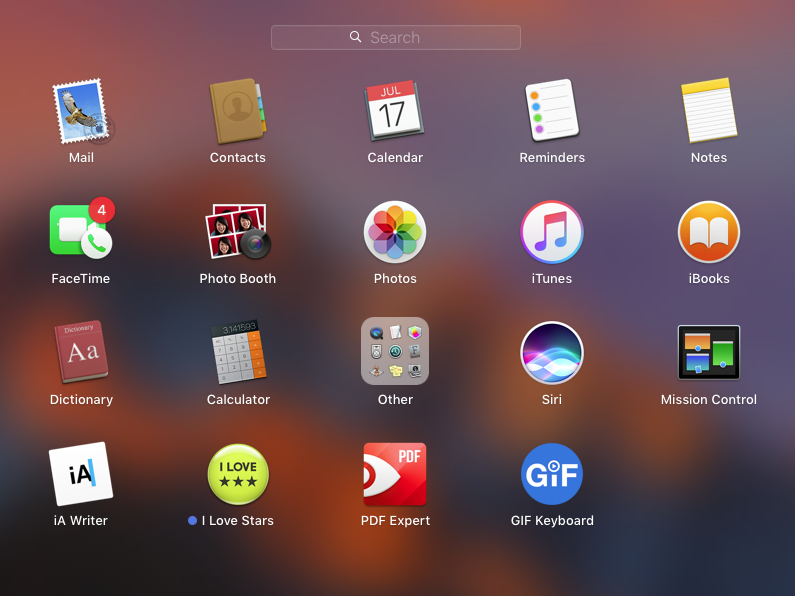This screenshot has width=795, height=596.
Task: Click the "Reminders" label text
Action: click(552, 158)
